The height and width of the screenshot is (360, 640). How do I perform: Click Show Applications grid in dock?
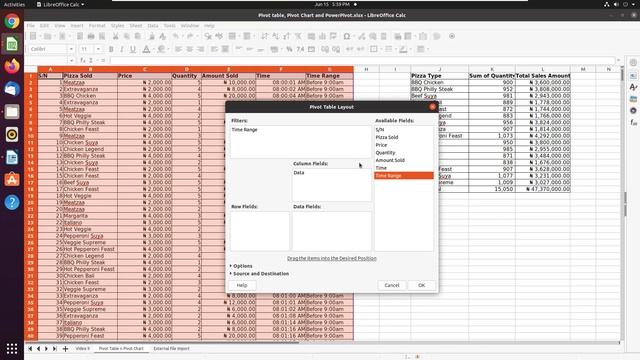[12, 349]
